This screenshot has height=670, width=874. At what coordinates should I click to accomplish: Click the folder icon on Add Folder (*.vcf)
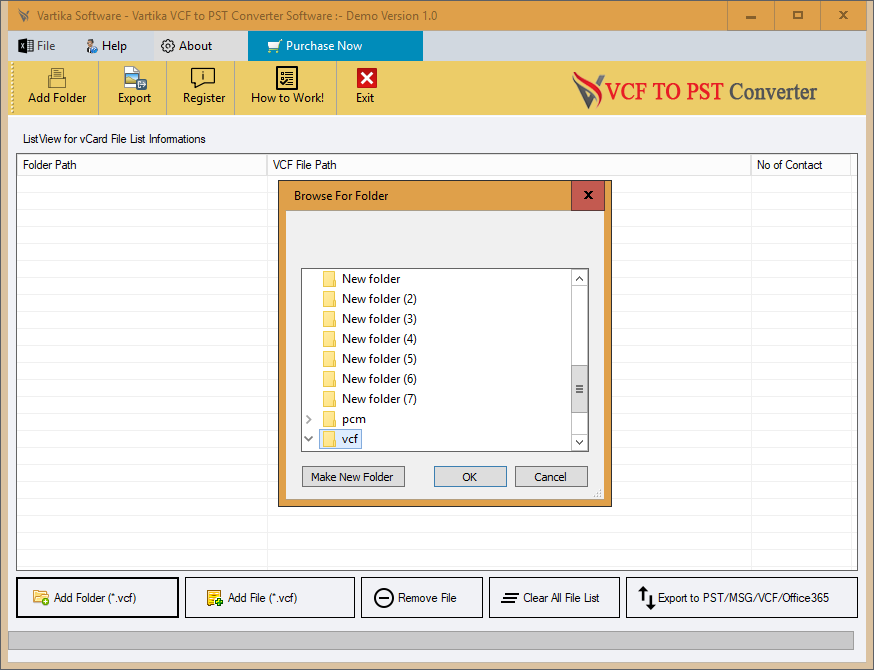tap(41, 598)
